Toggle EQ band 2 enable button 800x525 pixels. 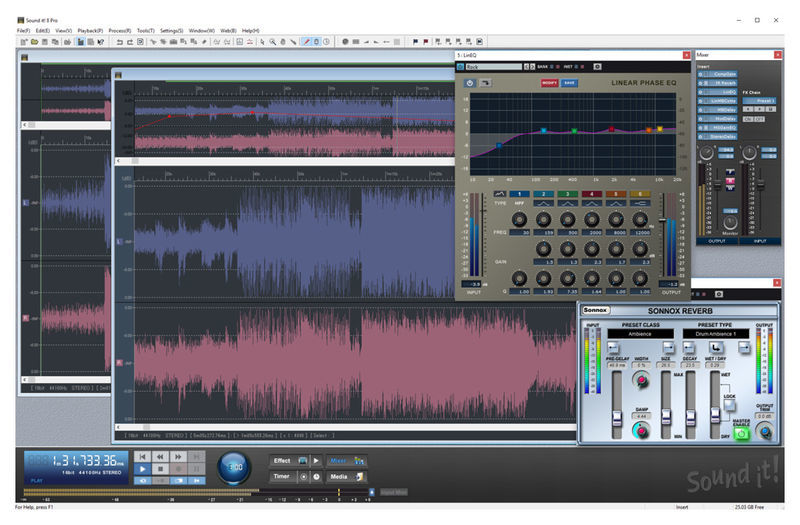(x=543, y=194)
